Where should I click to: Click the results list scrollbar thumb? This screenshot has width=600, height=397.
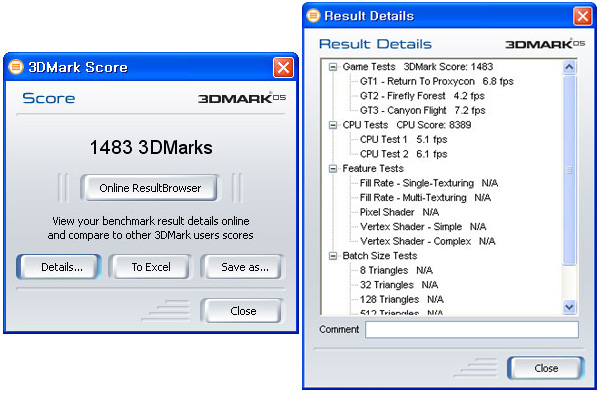tap(569, 170)
